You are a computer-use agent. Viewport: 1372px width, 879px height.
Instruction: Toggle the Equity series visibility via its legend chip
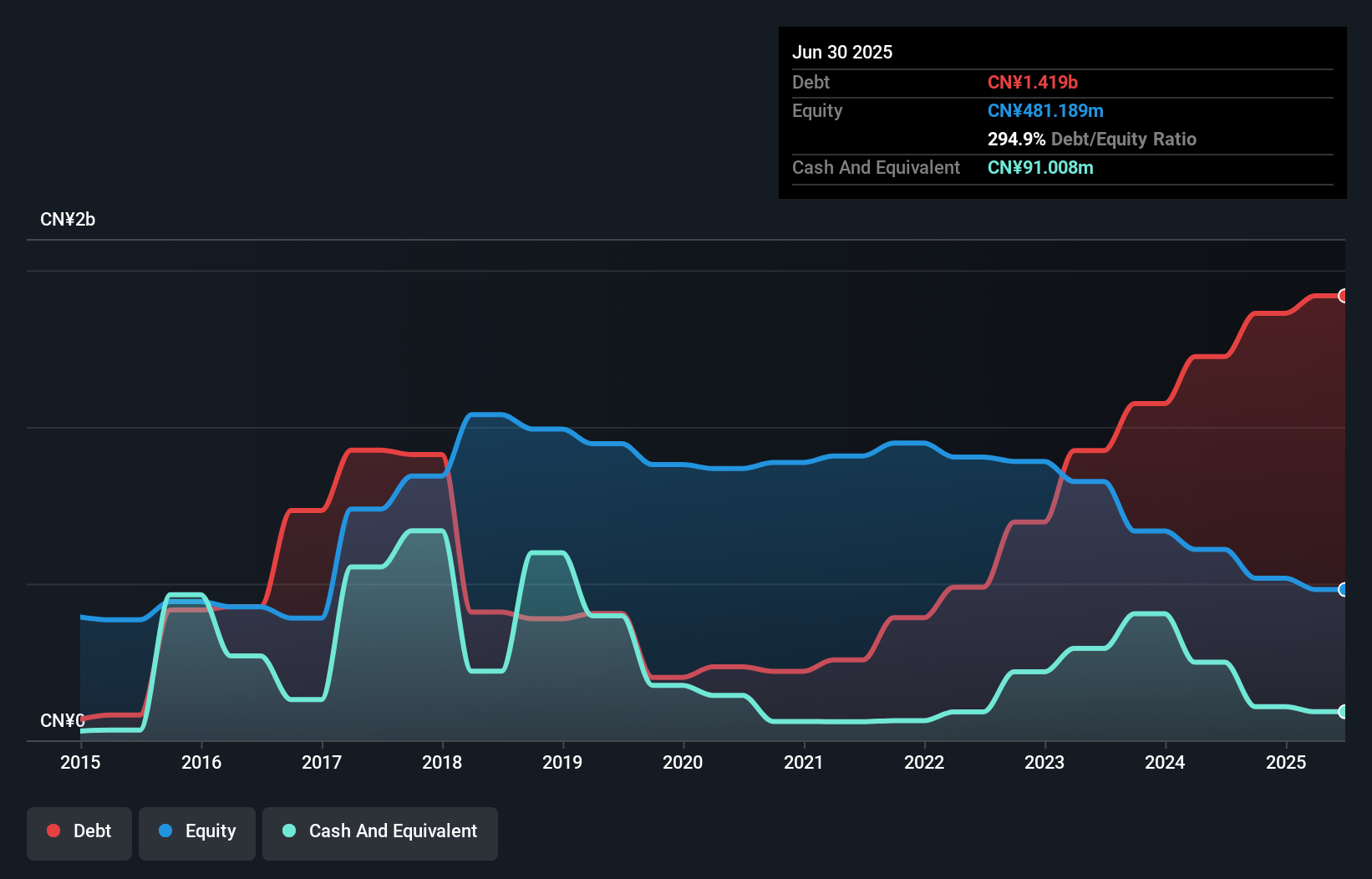[196, 831]
